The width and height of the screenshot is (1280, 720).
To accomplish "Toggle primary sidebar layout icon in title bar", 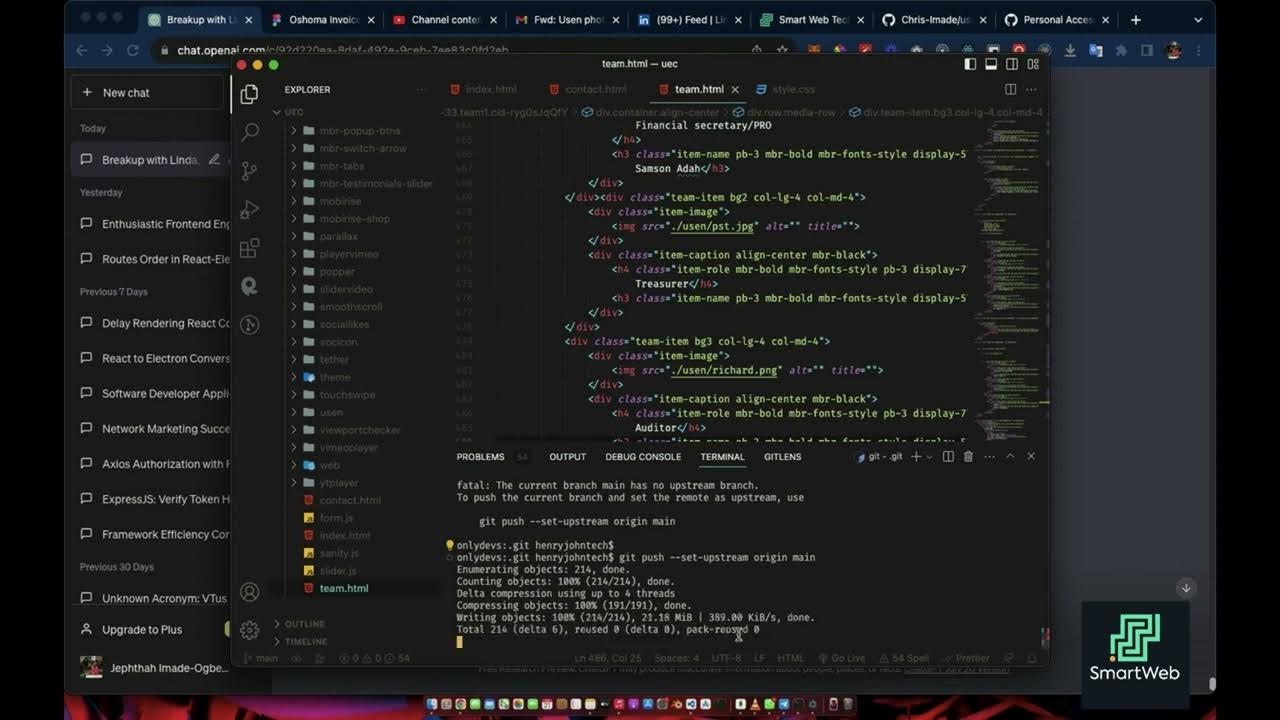I will (x=970, y=64).
